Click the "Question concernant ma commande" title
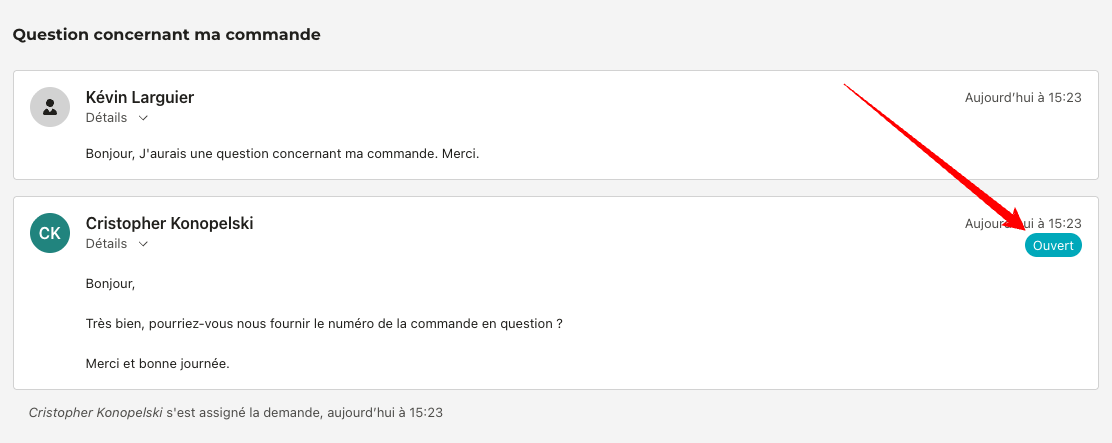The height and width of the screenshot is (443, 1112). pyautogui.click(x=166, y=35)
